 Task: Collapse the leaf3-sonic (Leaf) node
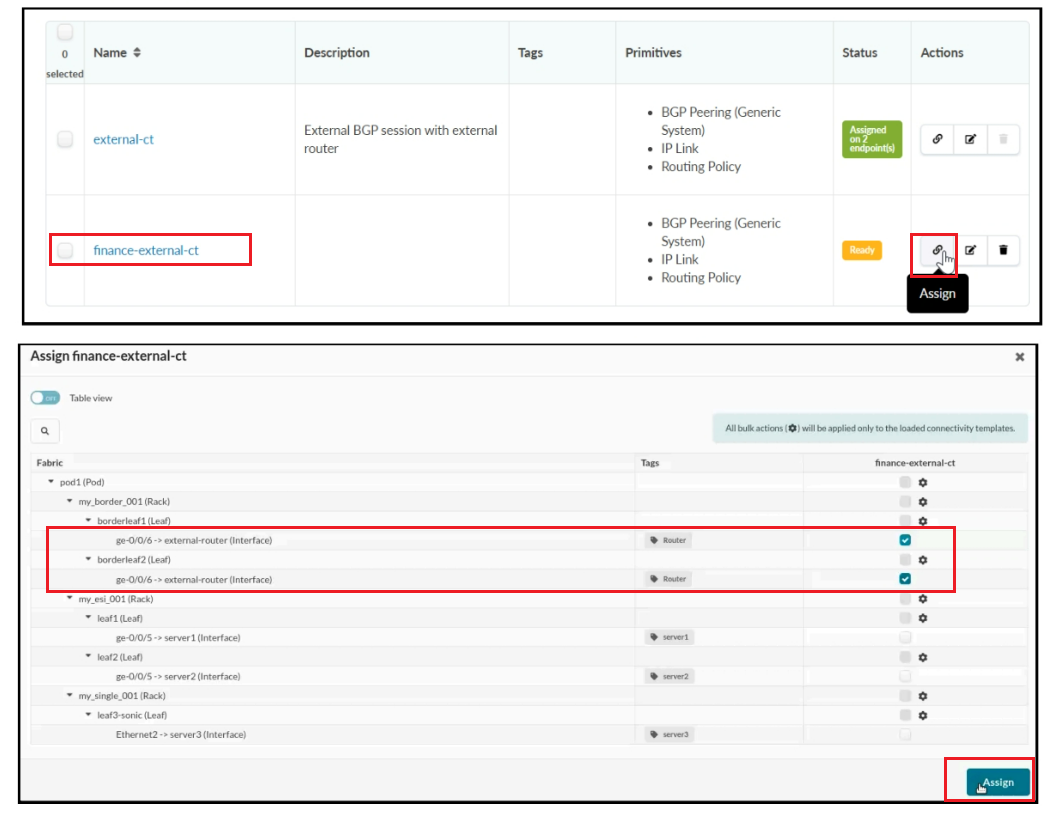(88, 715)
